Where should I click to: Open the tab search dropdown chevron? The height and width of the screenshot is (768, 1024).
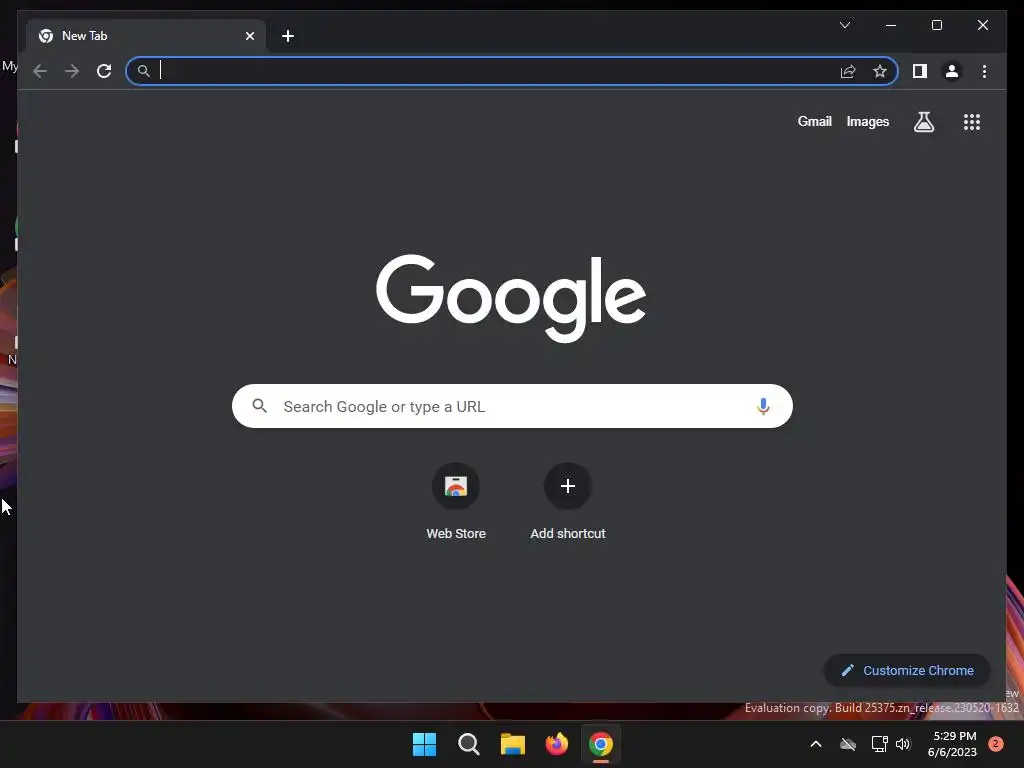pos(844,25)
